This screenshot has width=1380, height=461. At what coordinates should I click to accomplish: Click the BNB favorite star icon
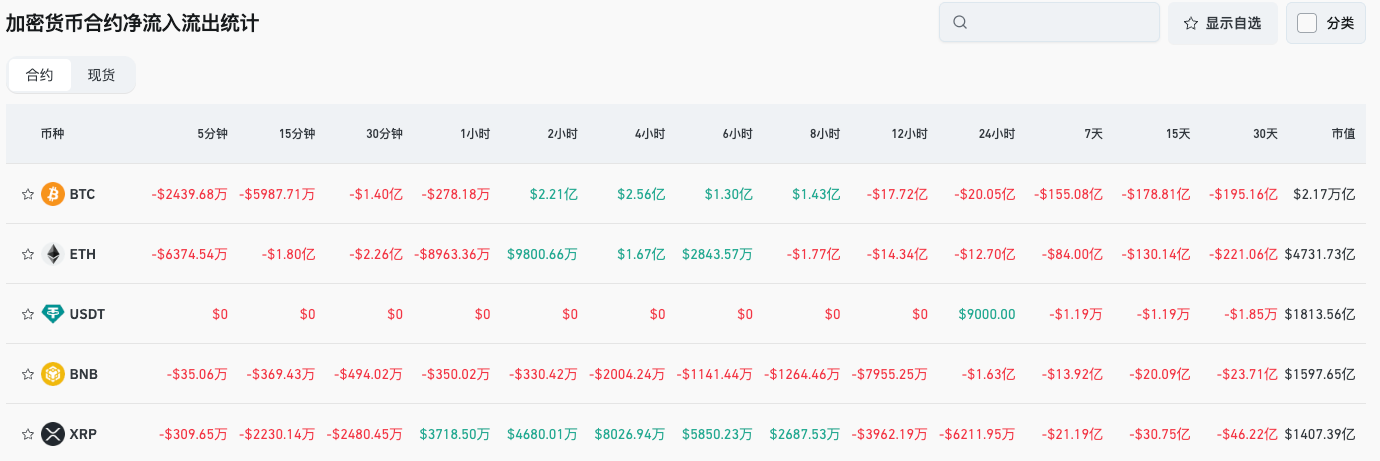[x=28, y=374]
